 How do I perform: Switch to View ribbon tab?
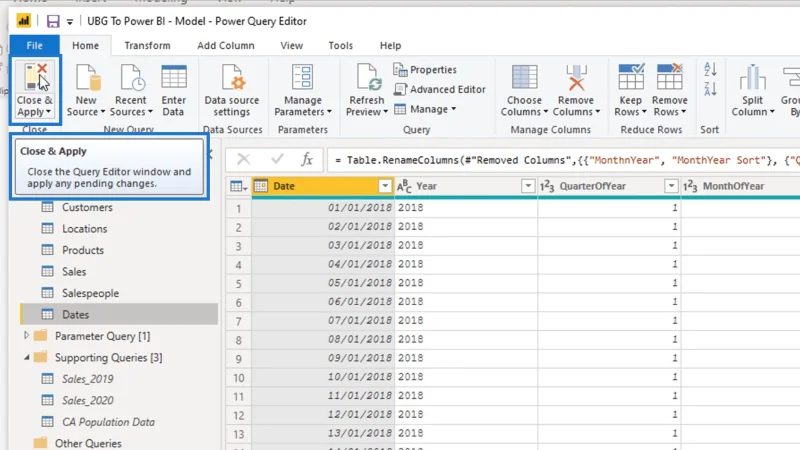(x=291, y=45)
